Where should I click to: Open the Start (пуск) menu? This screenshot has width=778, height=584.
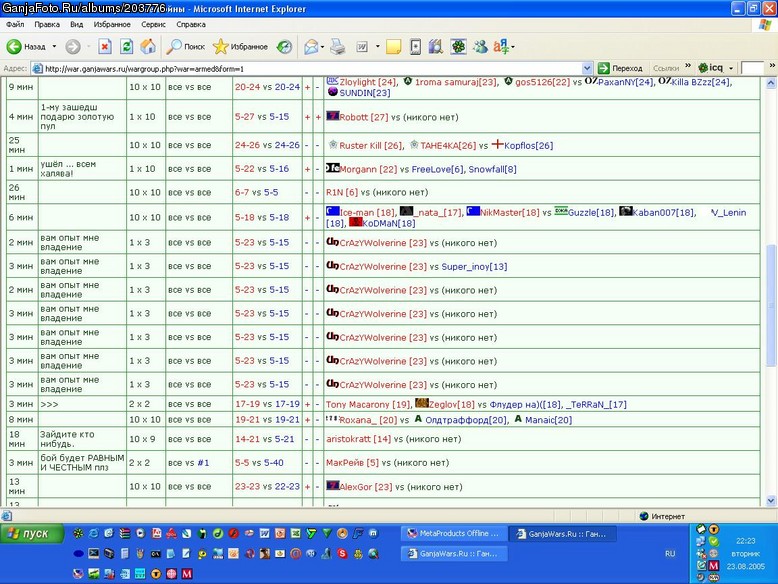point(32,533)
